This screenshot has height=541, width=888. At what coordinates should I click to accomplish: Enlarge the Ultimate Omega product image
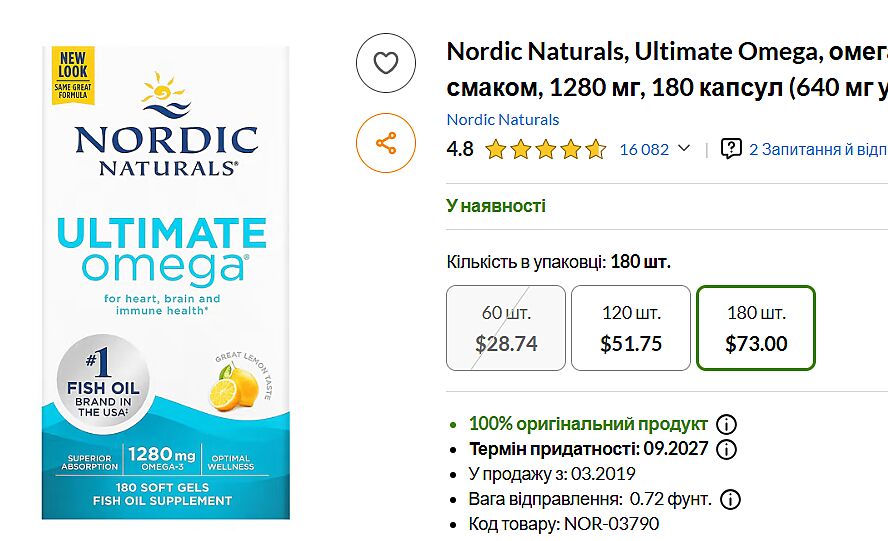(x=165, y=282)
